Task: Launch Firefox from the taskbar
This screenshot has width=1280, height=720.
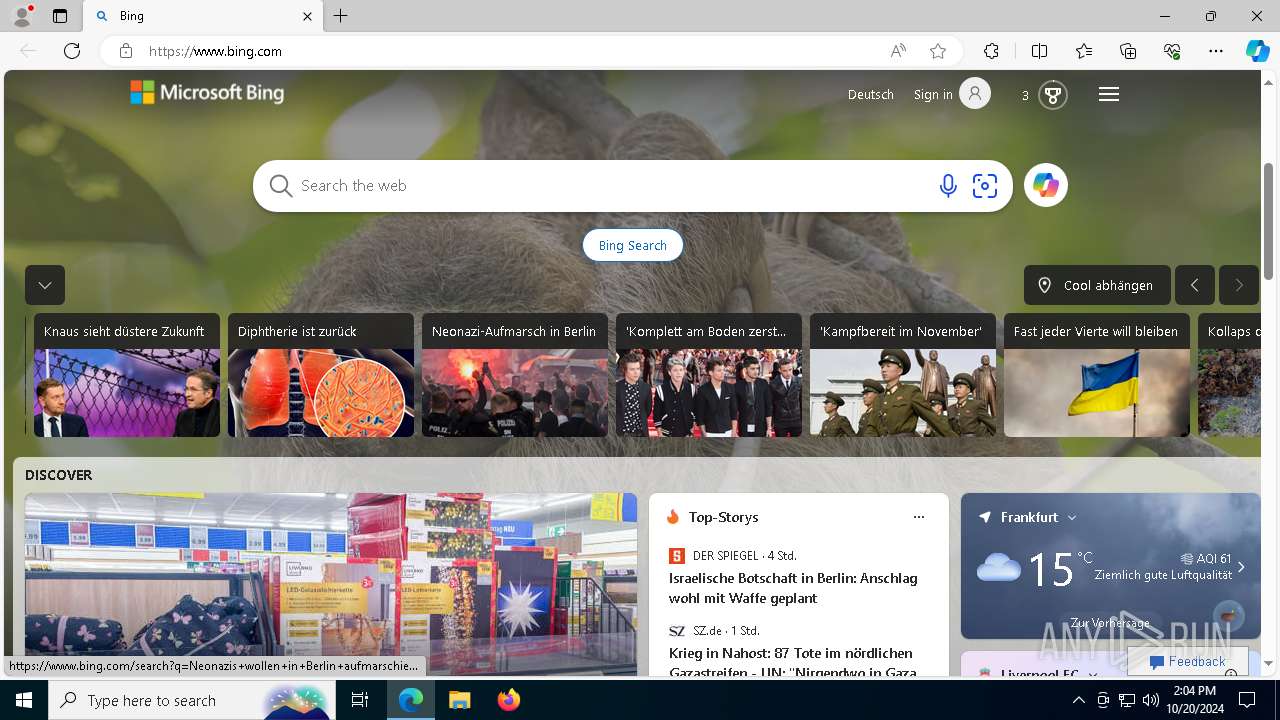Action: click(509, 700)
